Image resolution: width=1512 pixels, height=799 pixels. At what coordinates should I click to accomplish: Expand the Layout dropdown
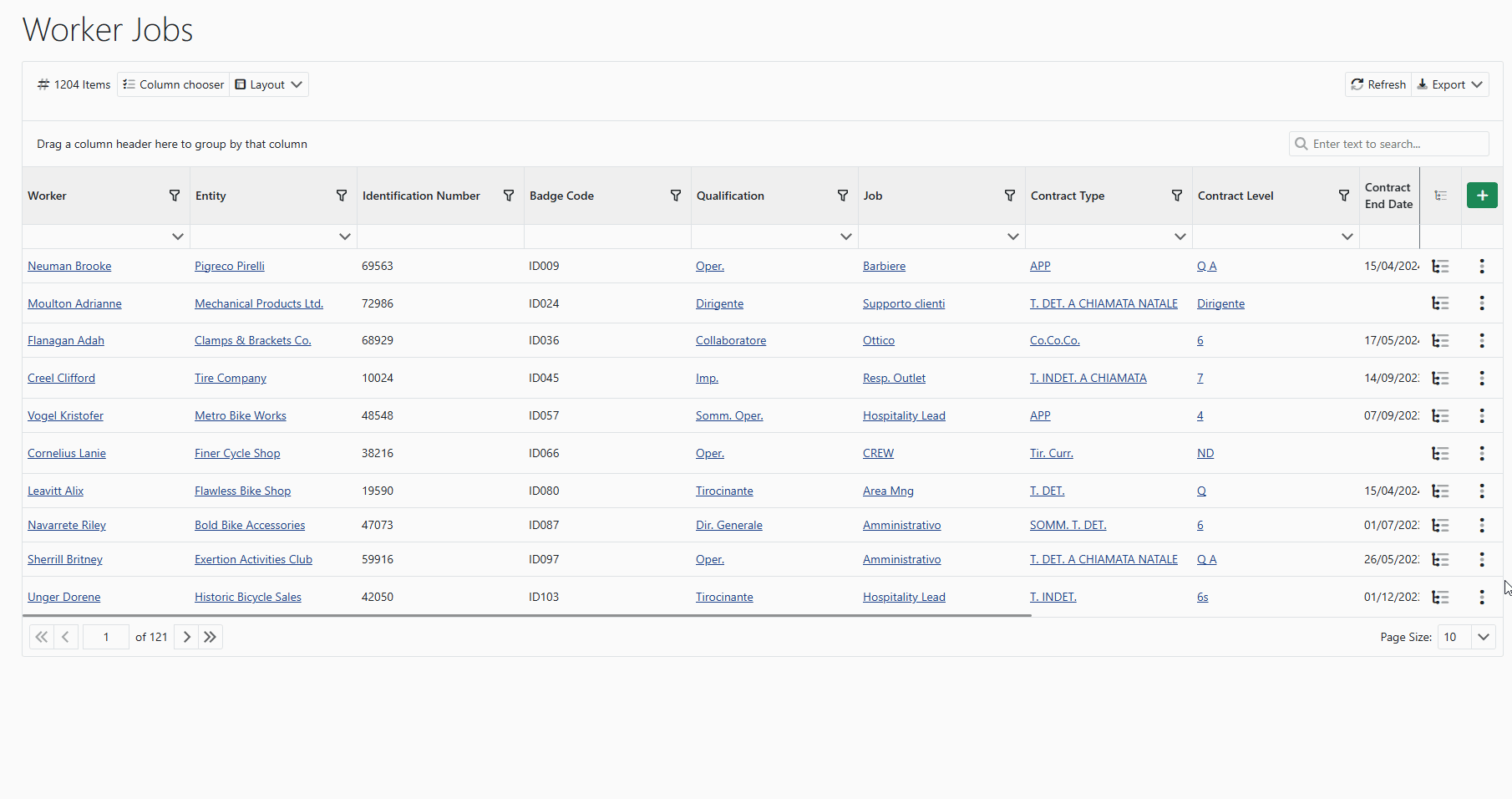[x=269, y=84]
